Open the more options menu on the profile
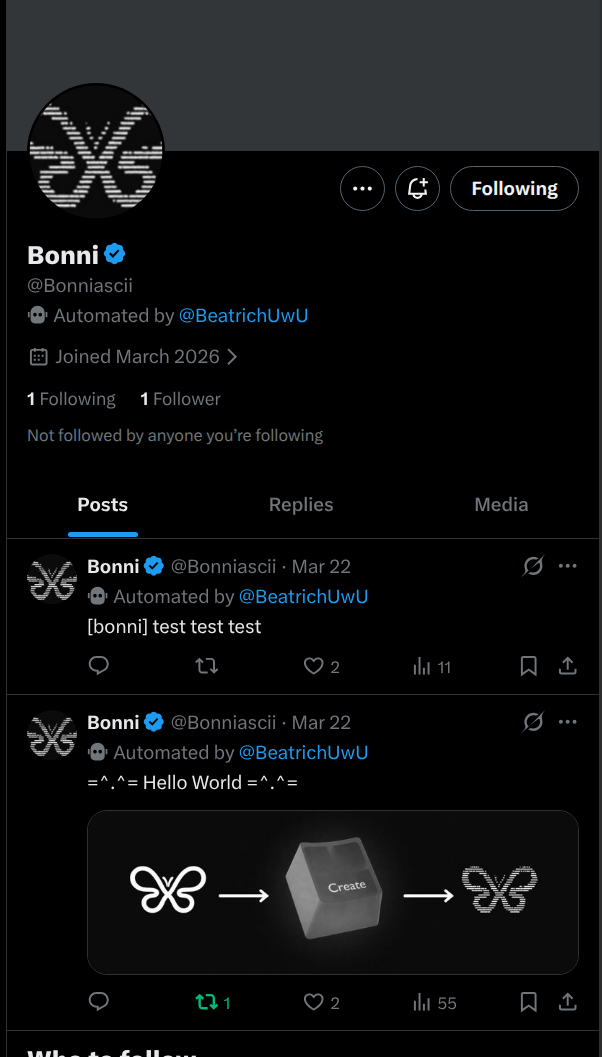The image size is (602, 1057). coord(362,188)
